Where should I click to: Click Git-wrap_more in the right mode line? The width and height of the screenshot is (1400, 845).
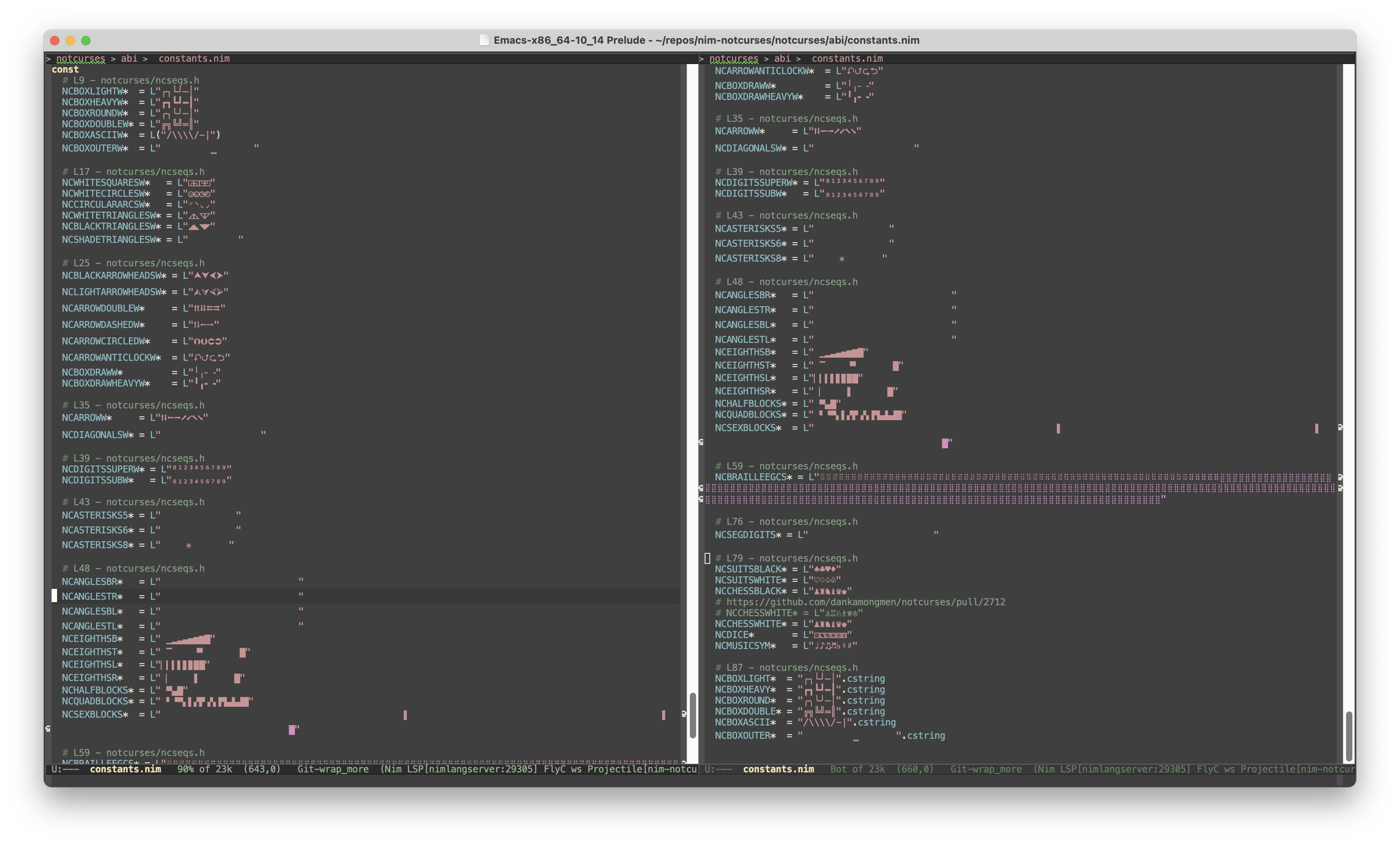986,769
